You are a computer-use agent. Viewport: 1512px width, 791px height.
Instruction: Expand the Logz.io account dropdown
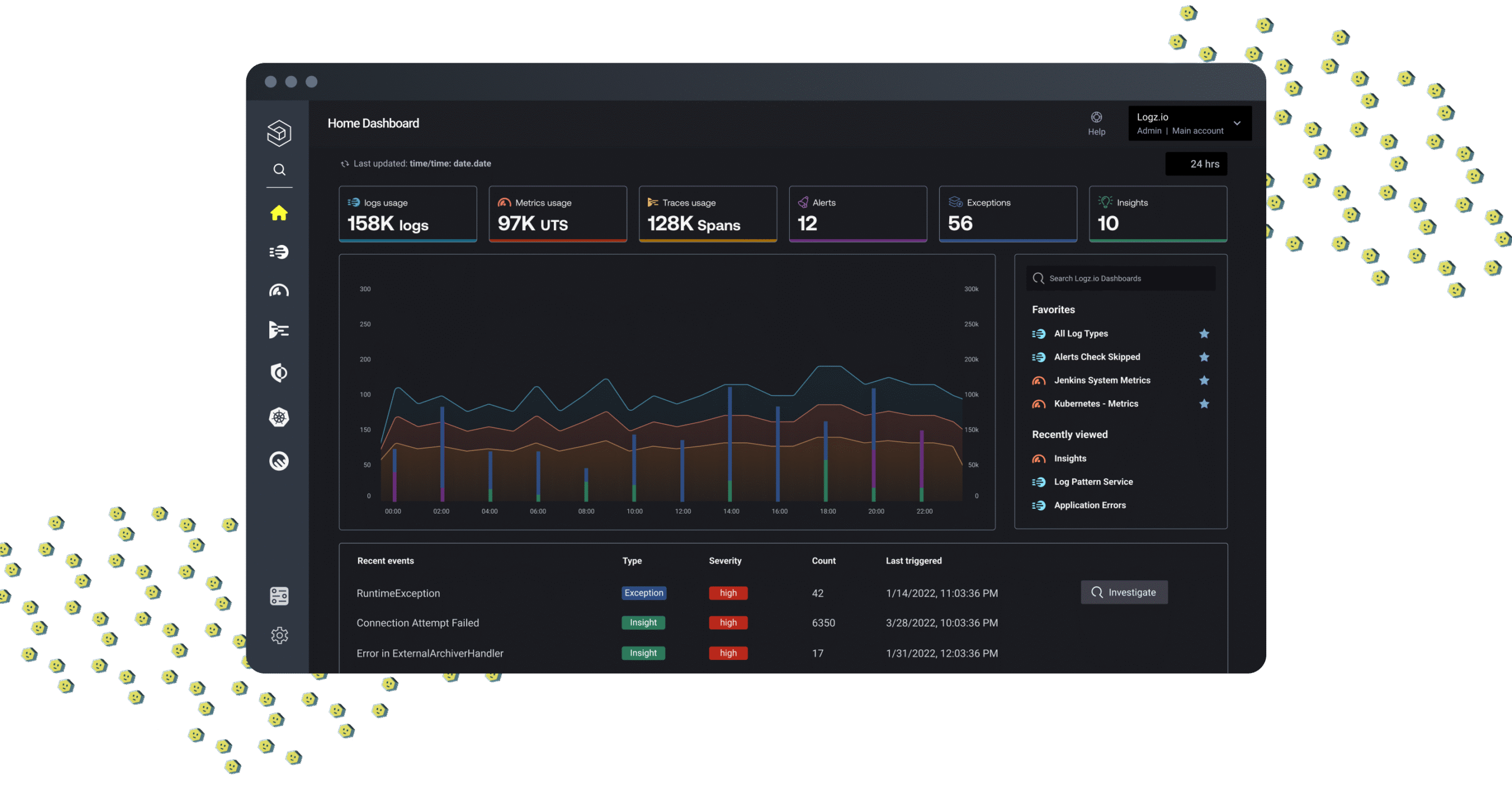point(1190,123)
